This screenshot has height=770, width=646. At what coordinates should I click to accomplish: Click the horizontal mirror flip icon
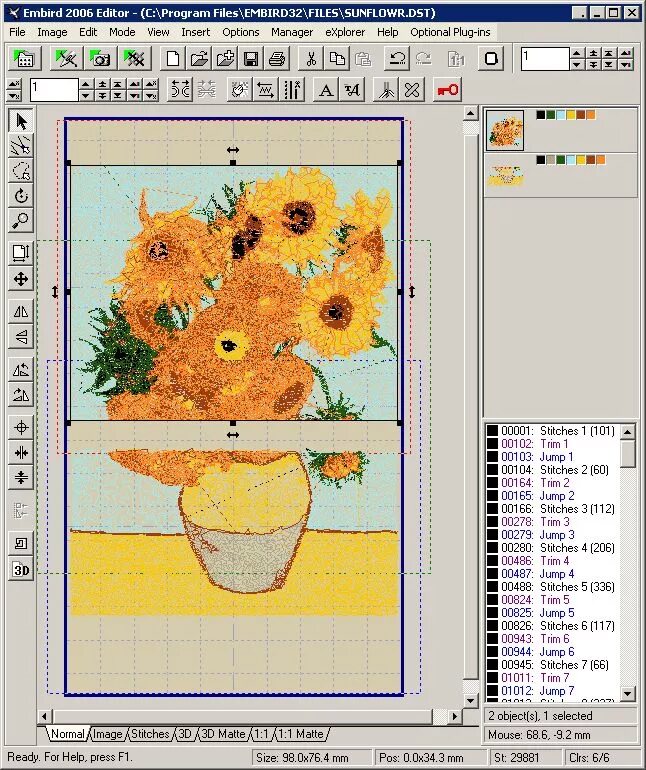click(x=21, y=311)
